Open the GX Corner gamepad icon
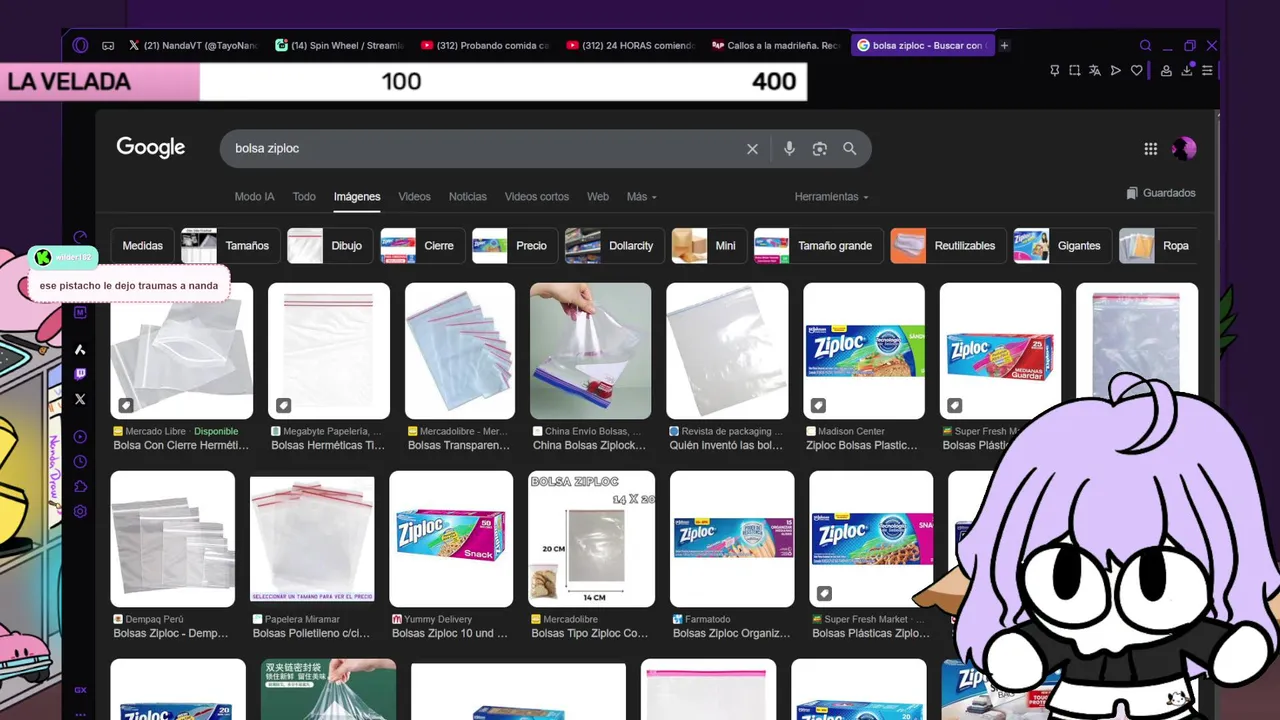1280x720 pixels. coord(108,45)
